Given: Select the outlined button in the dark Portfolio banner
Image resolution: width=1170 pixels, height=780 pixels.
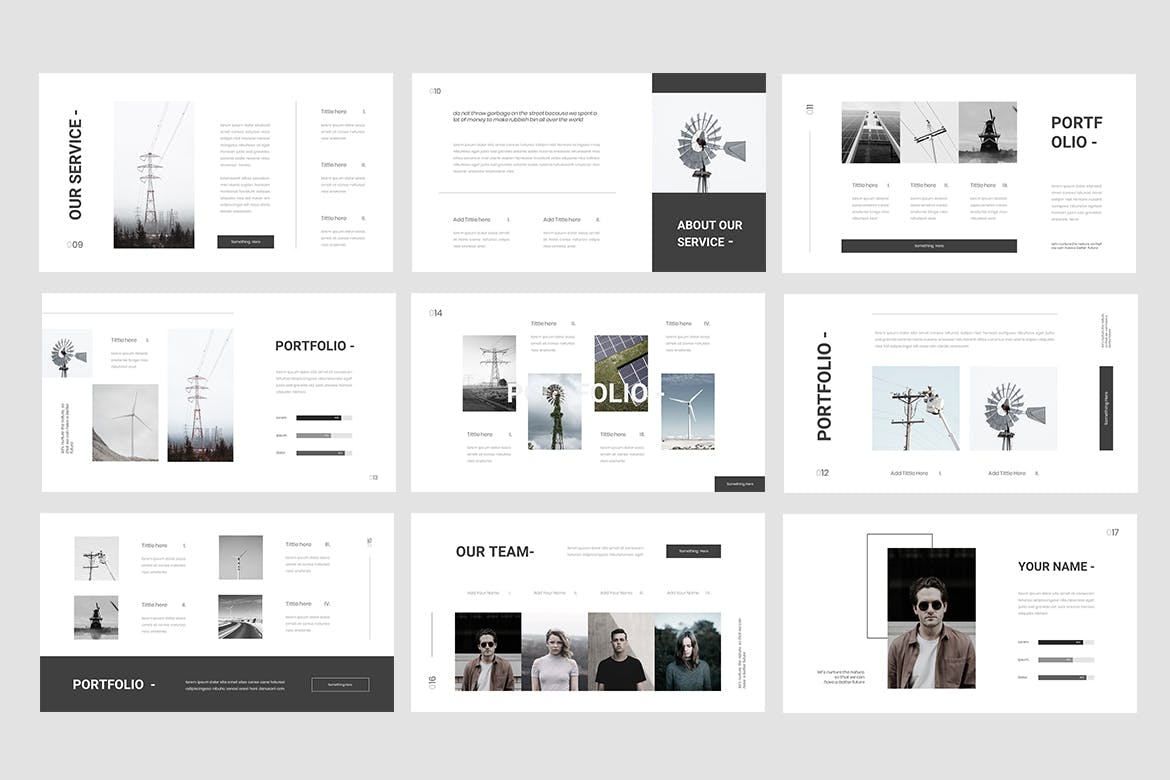Looking at the screenshot, I should tap(340, 685).
